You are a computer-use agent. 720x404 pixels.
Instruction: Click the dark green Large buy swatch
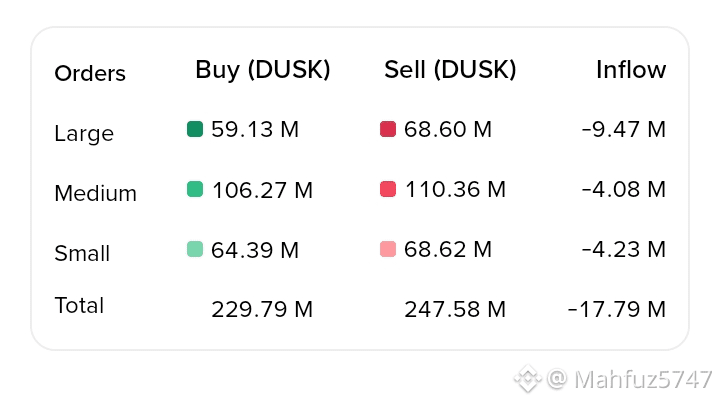tap(195, 129)
